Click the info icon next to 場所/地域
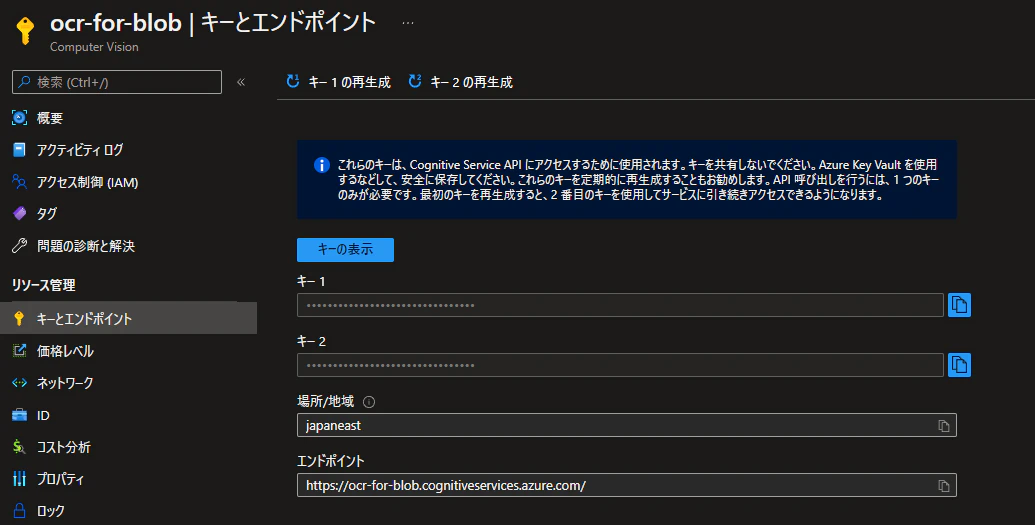The image size is (1035, 525). [369, 402]
